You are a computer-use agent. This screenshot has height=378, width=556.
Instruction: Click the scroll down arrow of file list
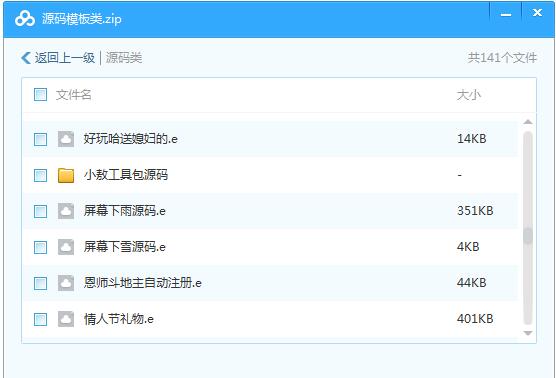tap(528, 333)
